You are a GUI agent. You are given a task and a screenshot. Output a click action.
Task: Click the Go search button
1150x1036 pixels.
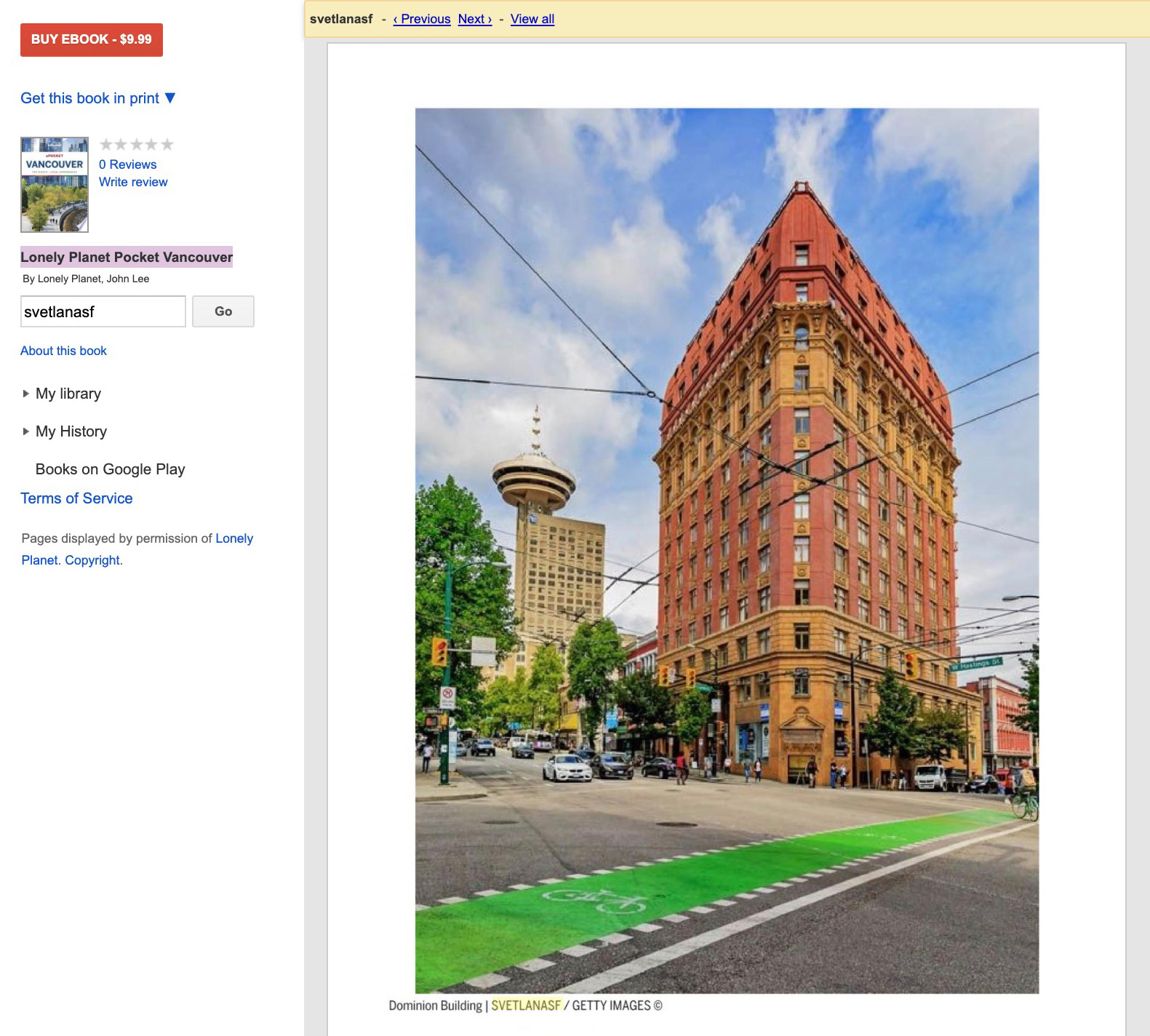coord(223,311)
